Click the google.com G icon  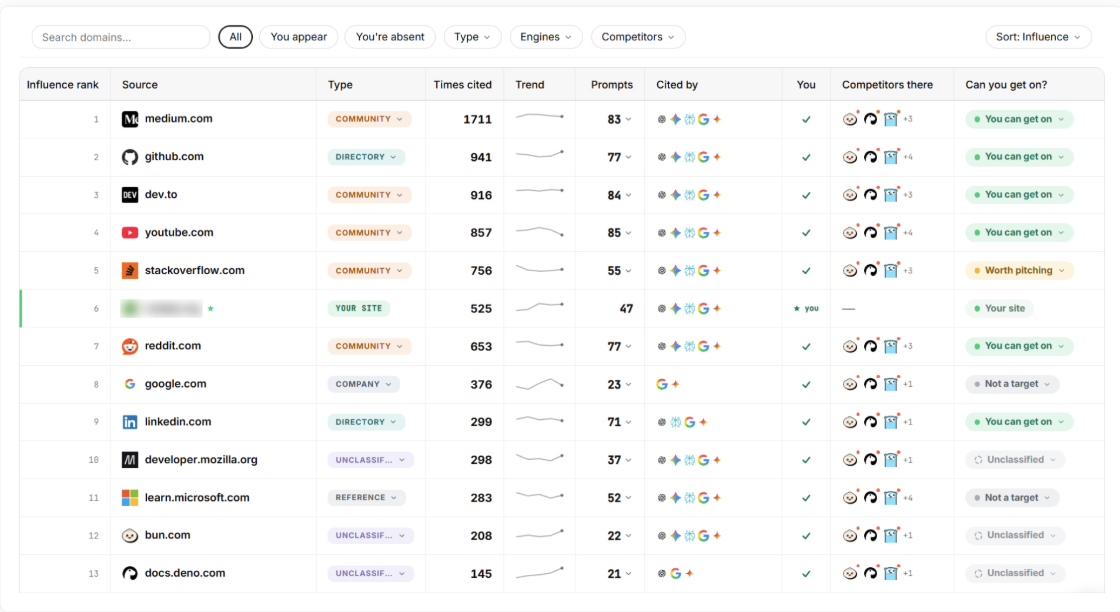tap(129, 384)
